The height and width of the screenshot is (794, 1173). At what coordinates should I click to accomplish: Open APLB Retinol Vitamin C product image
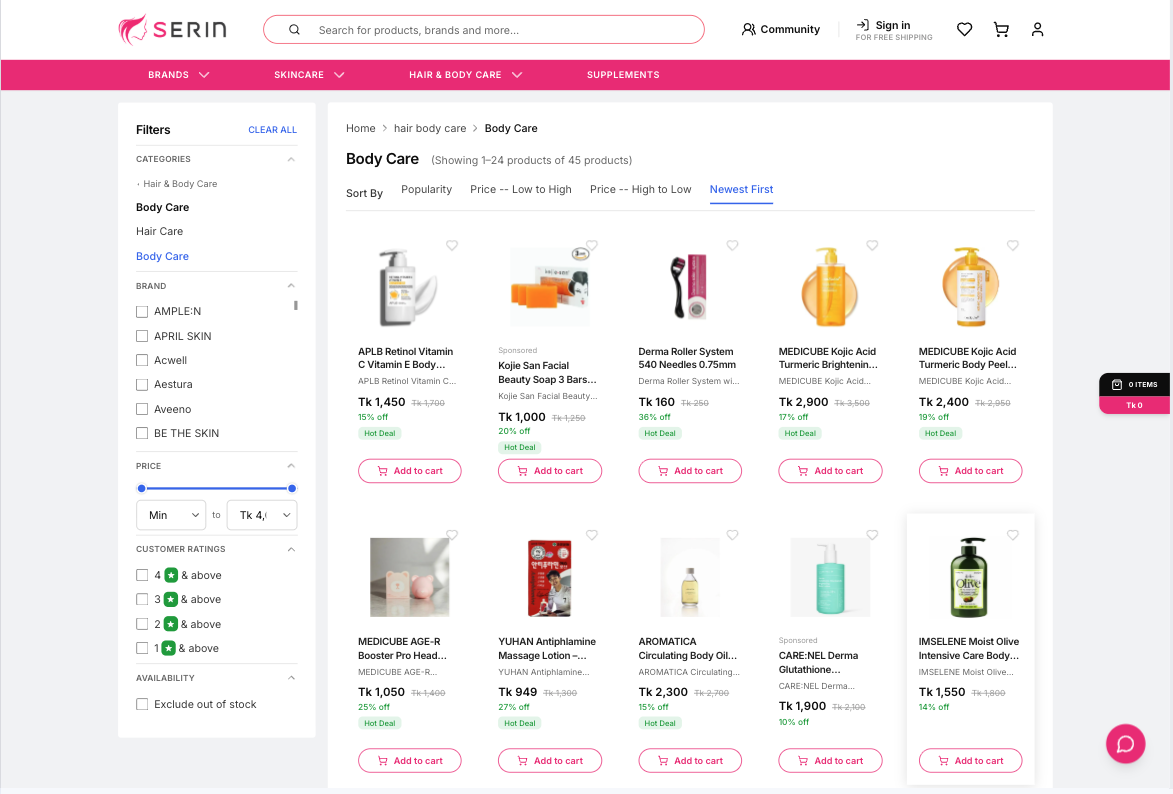pyautogui.click(x=408, y=287)
